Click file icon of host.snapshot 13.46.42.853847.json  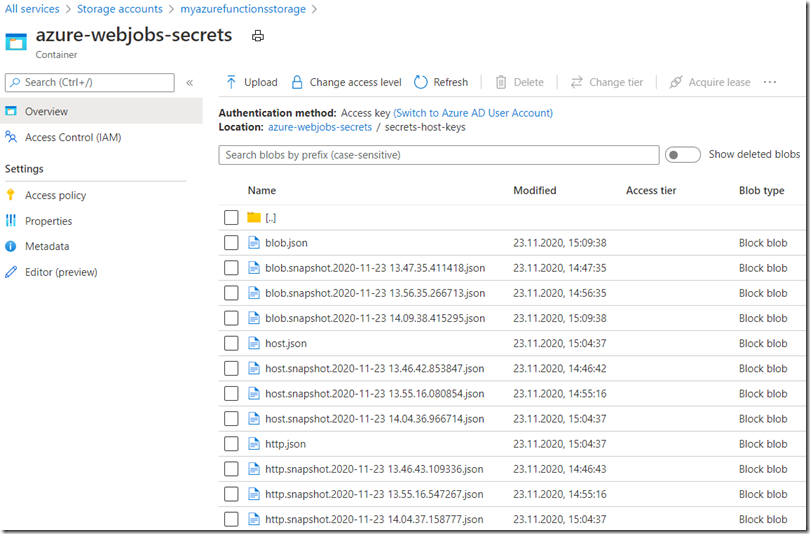254,368
